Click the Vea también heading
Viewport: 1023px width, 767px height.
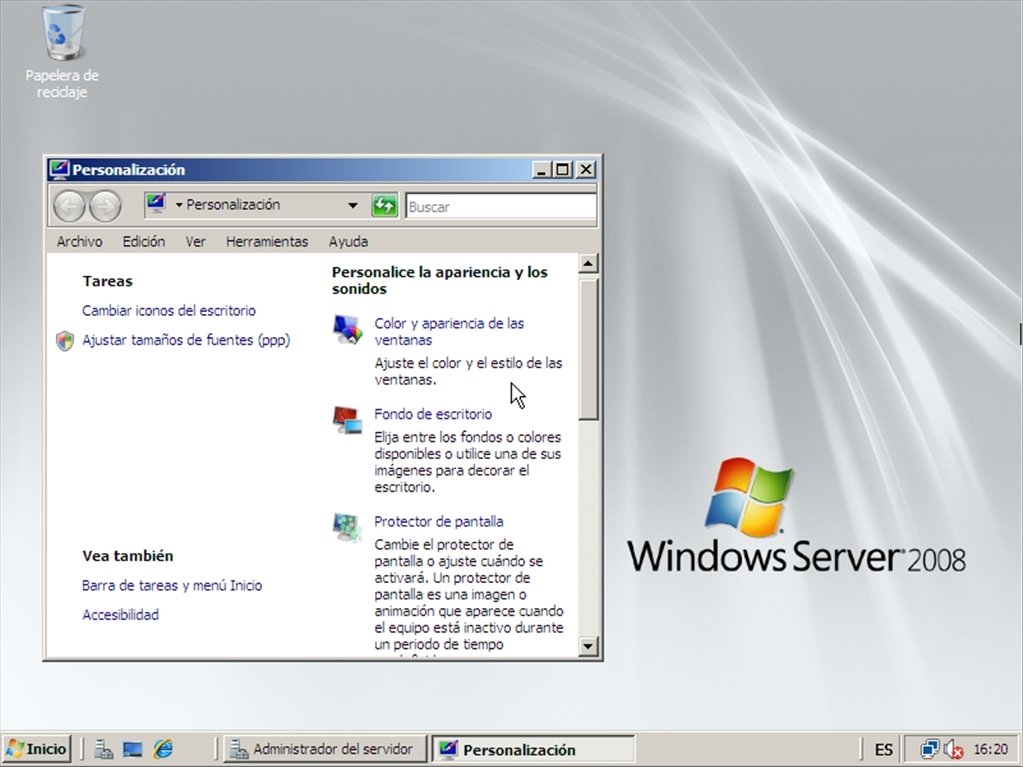coord(128,556)
